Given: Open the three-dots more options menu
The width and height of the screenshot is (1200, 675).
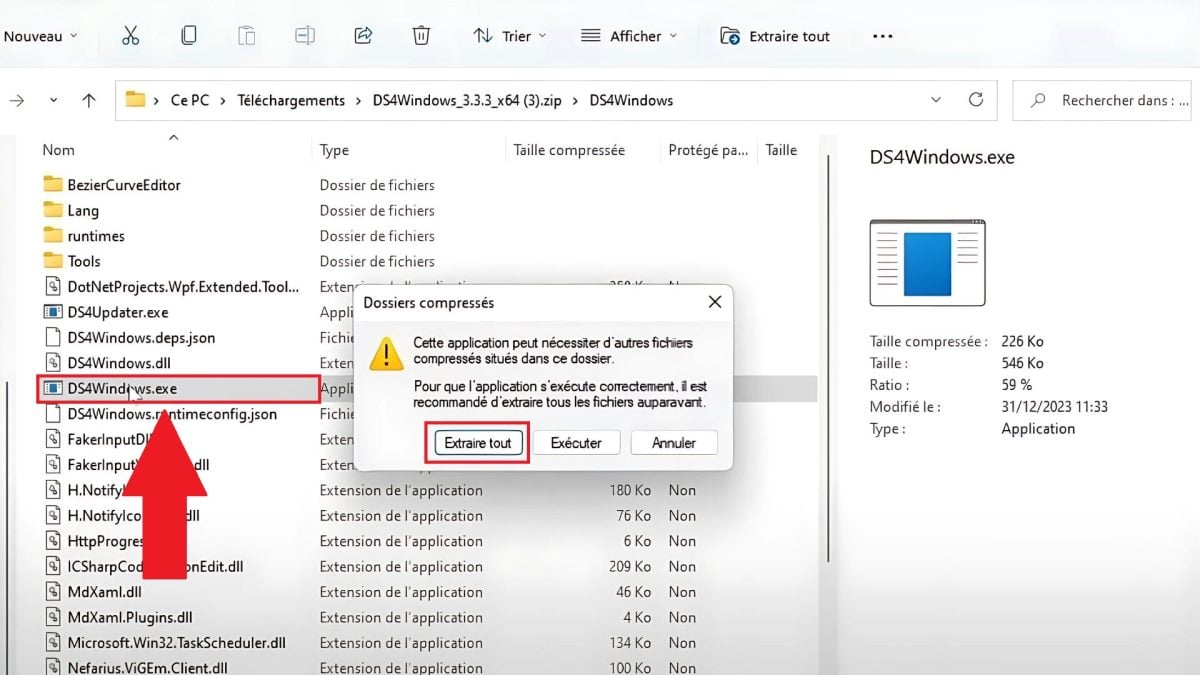Looking at the screenshot, I should tap(882, 36).
